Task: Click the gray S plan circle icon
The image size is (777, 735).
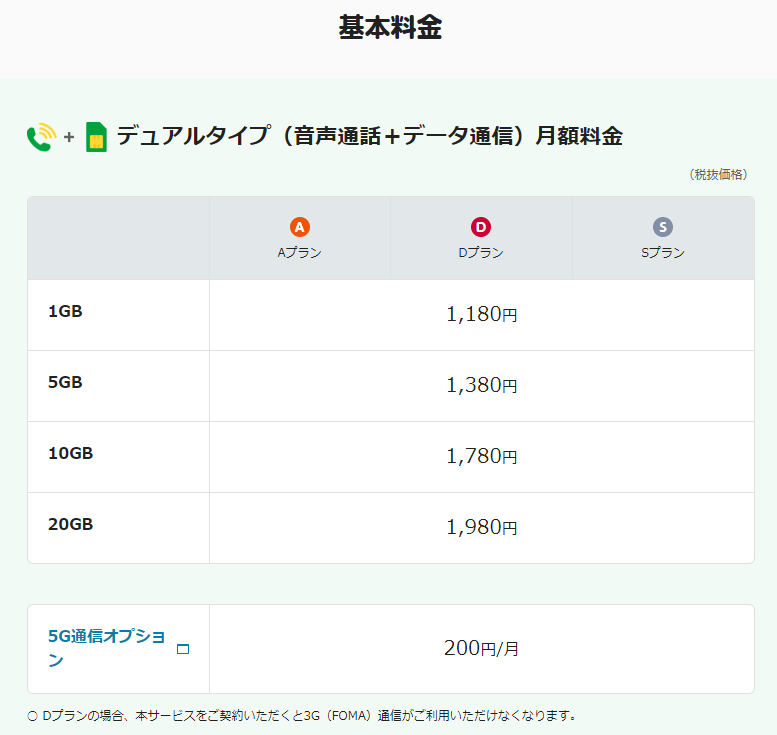Action: click(663, 227)
